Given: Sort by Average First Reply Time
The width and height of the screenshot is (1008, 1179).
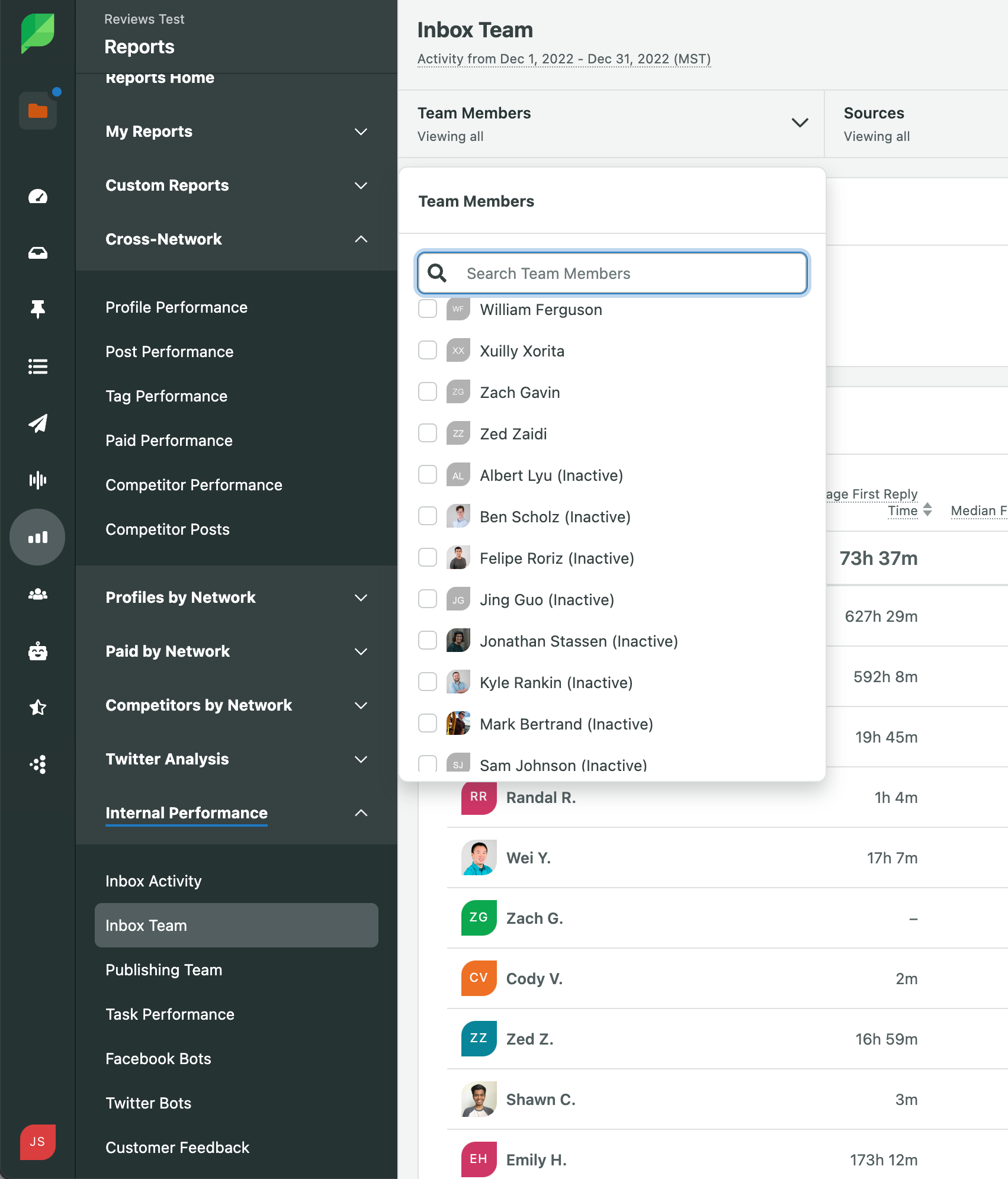Looking at the screenshot, I should click(927, 510).
